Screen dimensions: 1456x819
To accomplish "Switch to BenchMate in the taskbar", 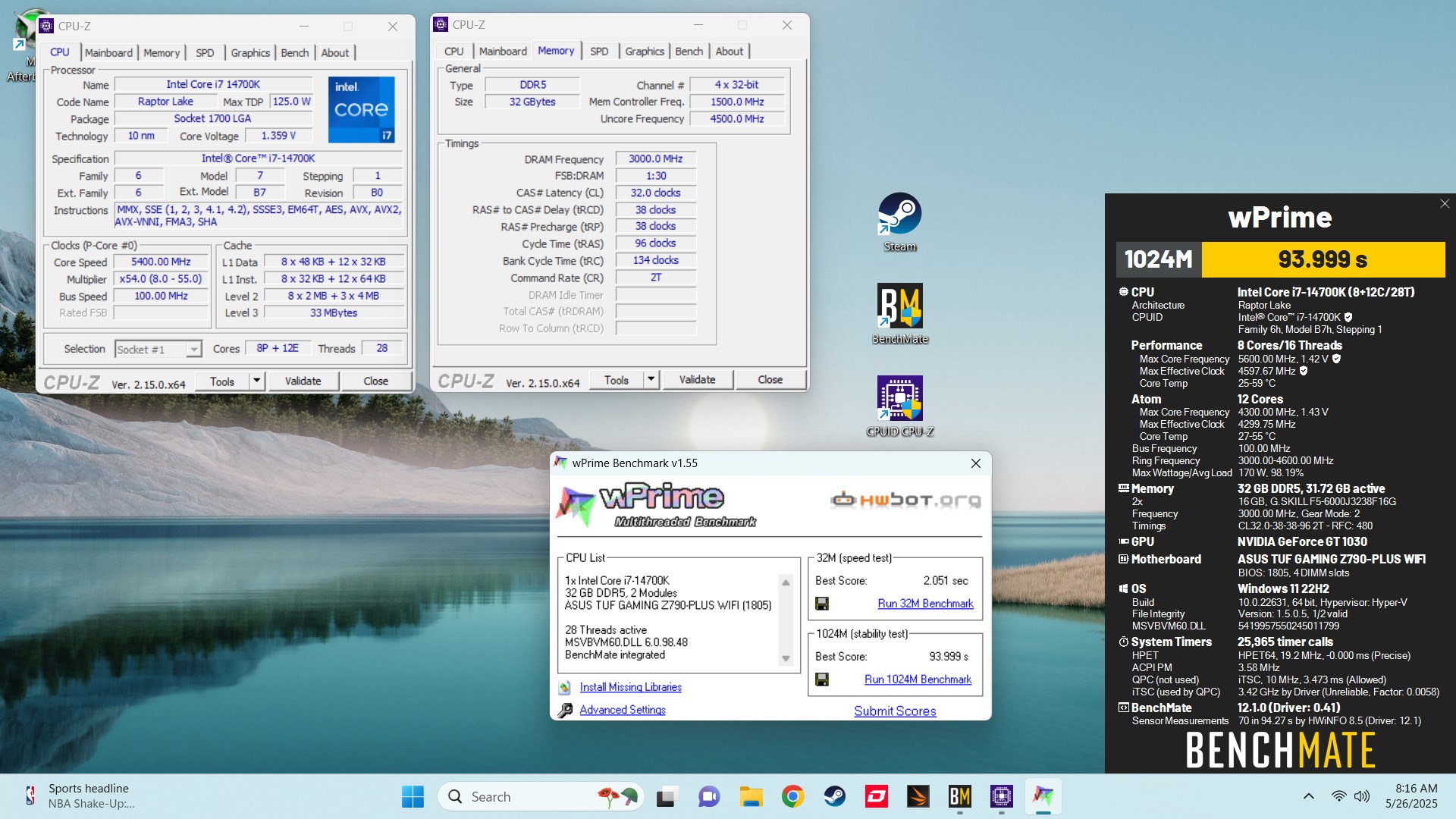I will (x=960, y=796).
